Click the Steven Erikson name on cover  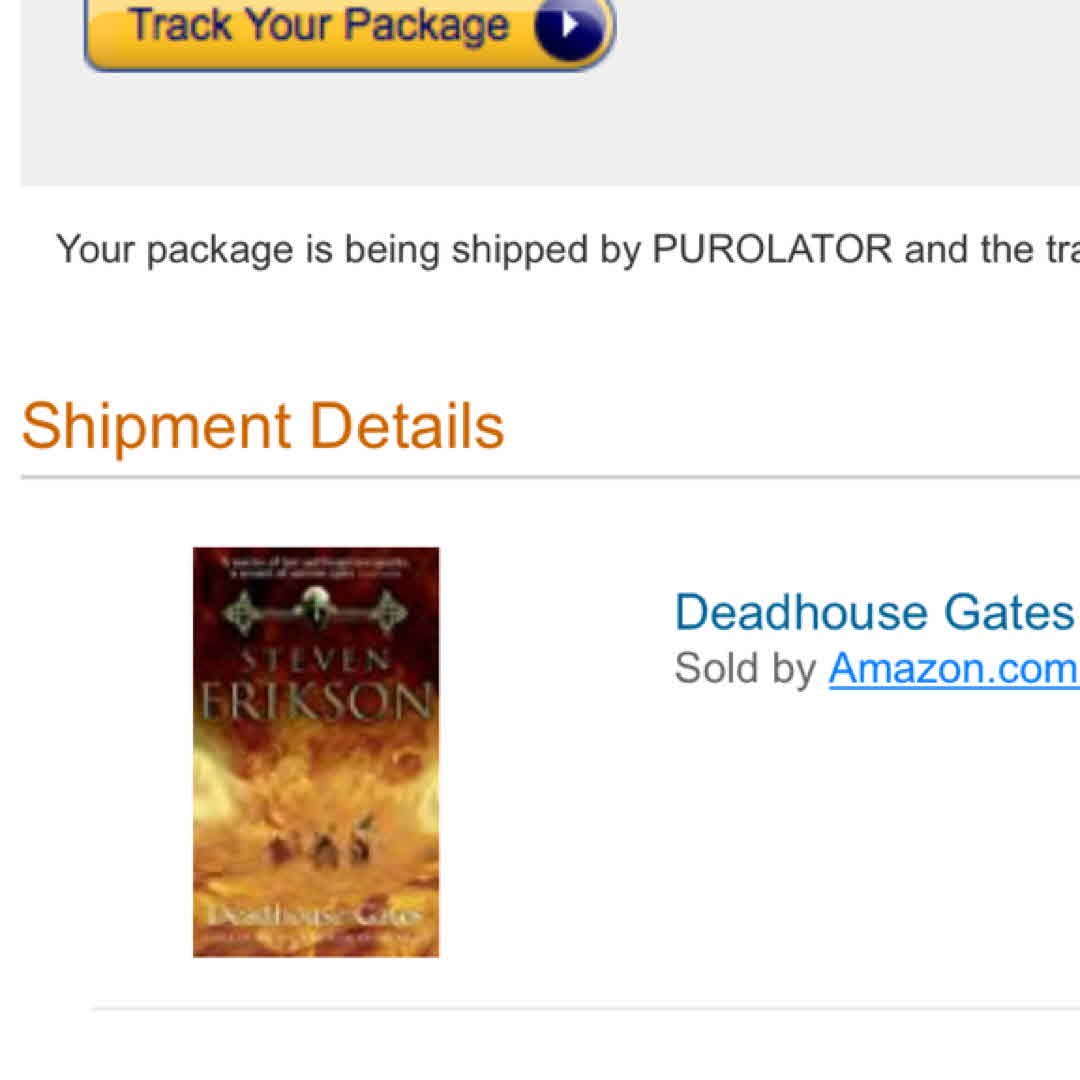[316, 678]
